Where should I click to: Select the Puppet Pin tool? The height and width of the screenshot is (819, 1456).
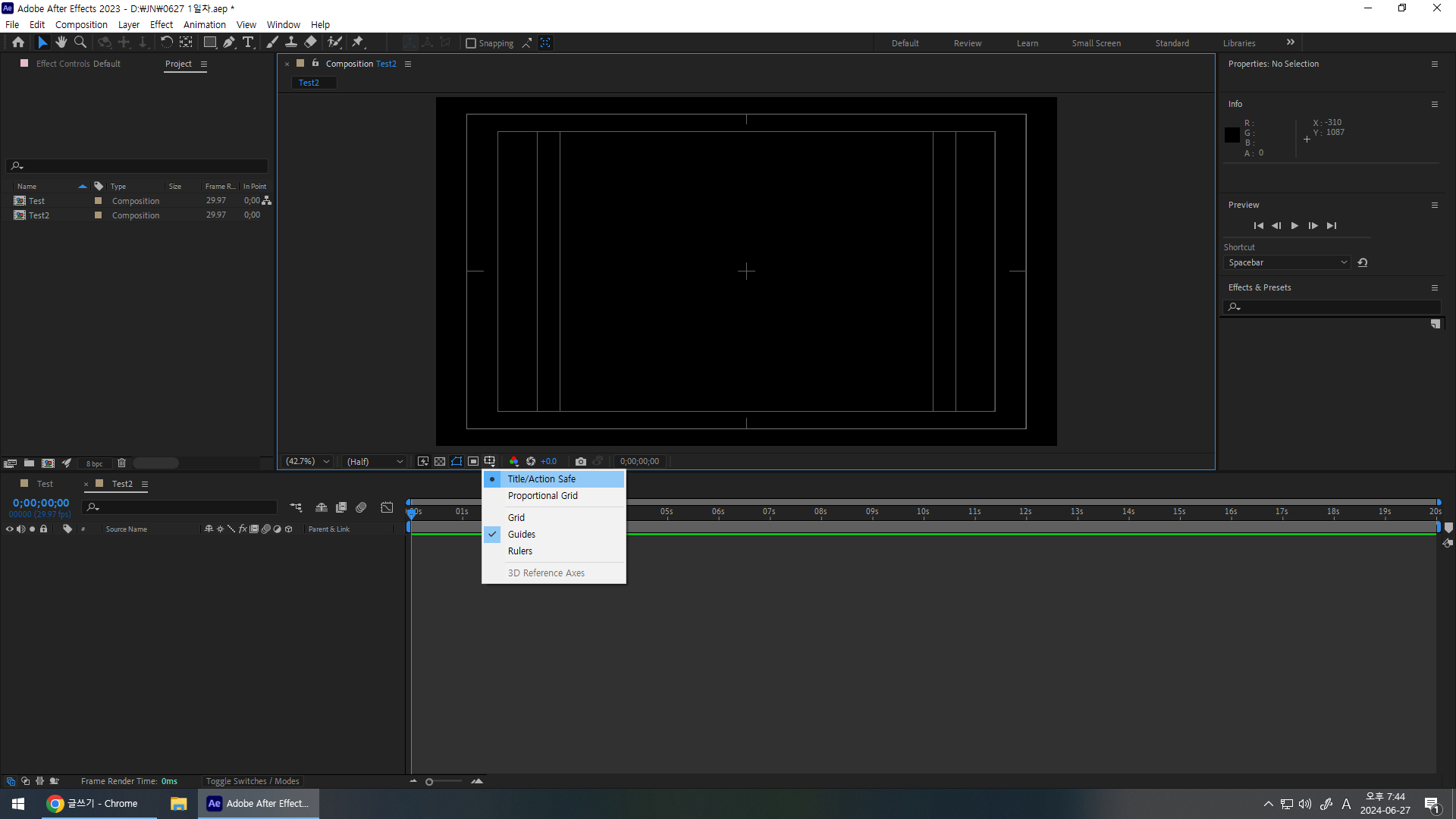pos(358,42)
